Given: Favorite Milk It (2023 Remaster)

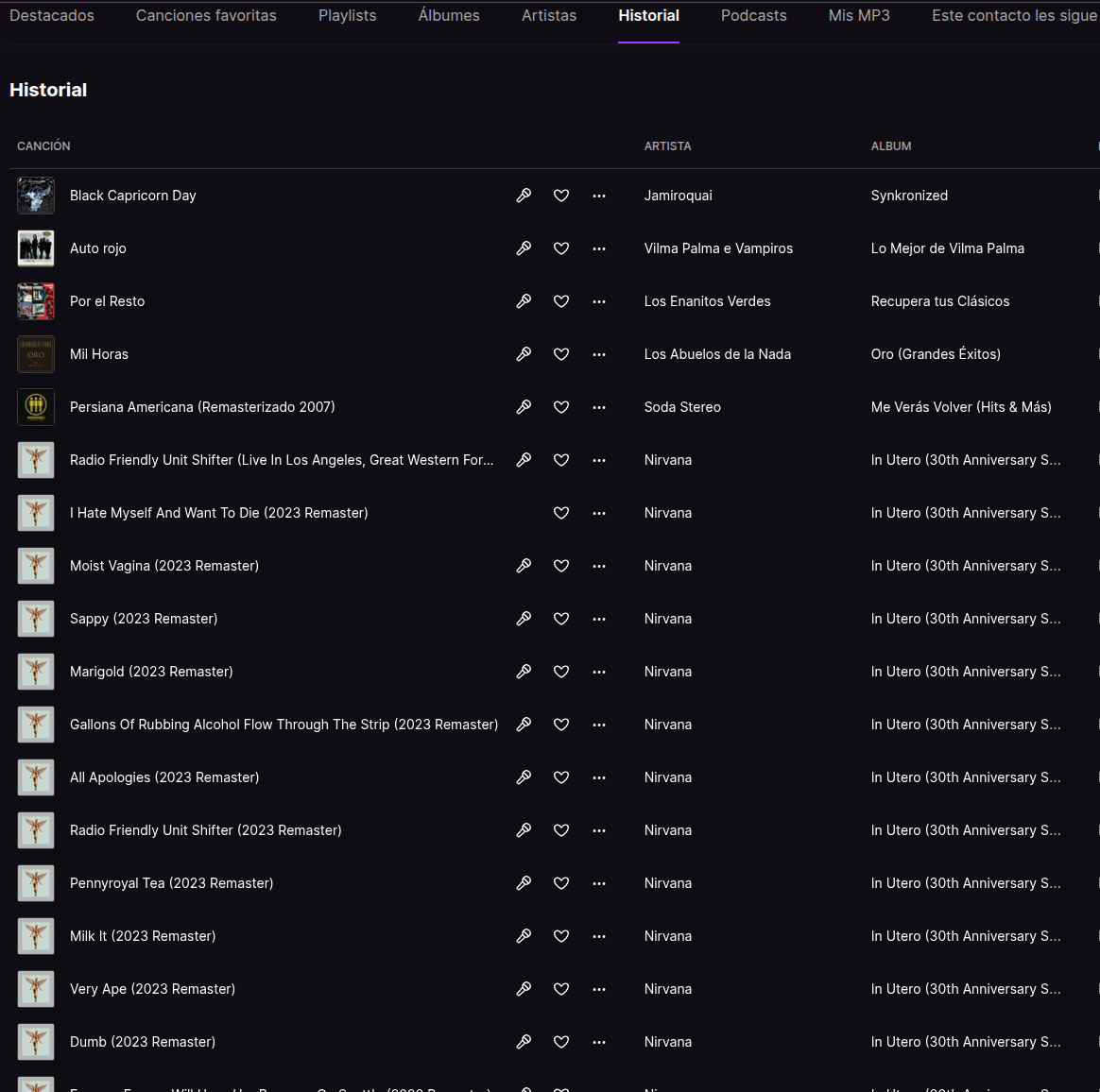Looking at the screenshot, I should (561, 936).
